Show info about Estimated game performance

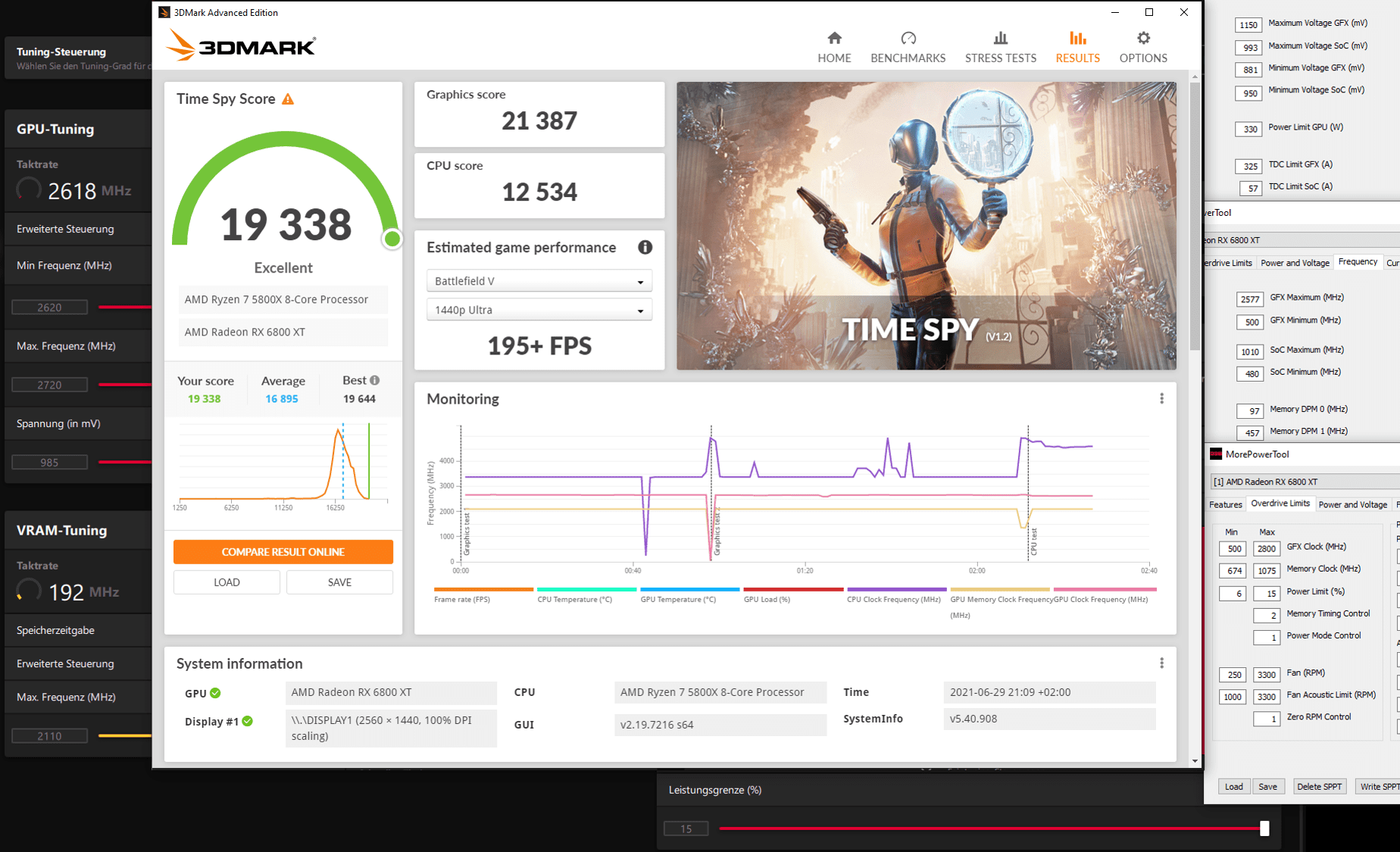(645, 247)
